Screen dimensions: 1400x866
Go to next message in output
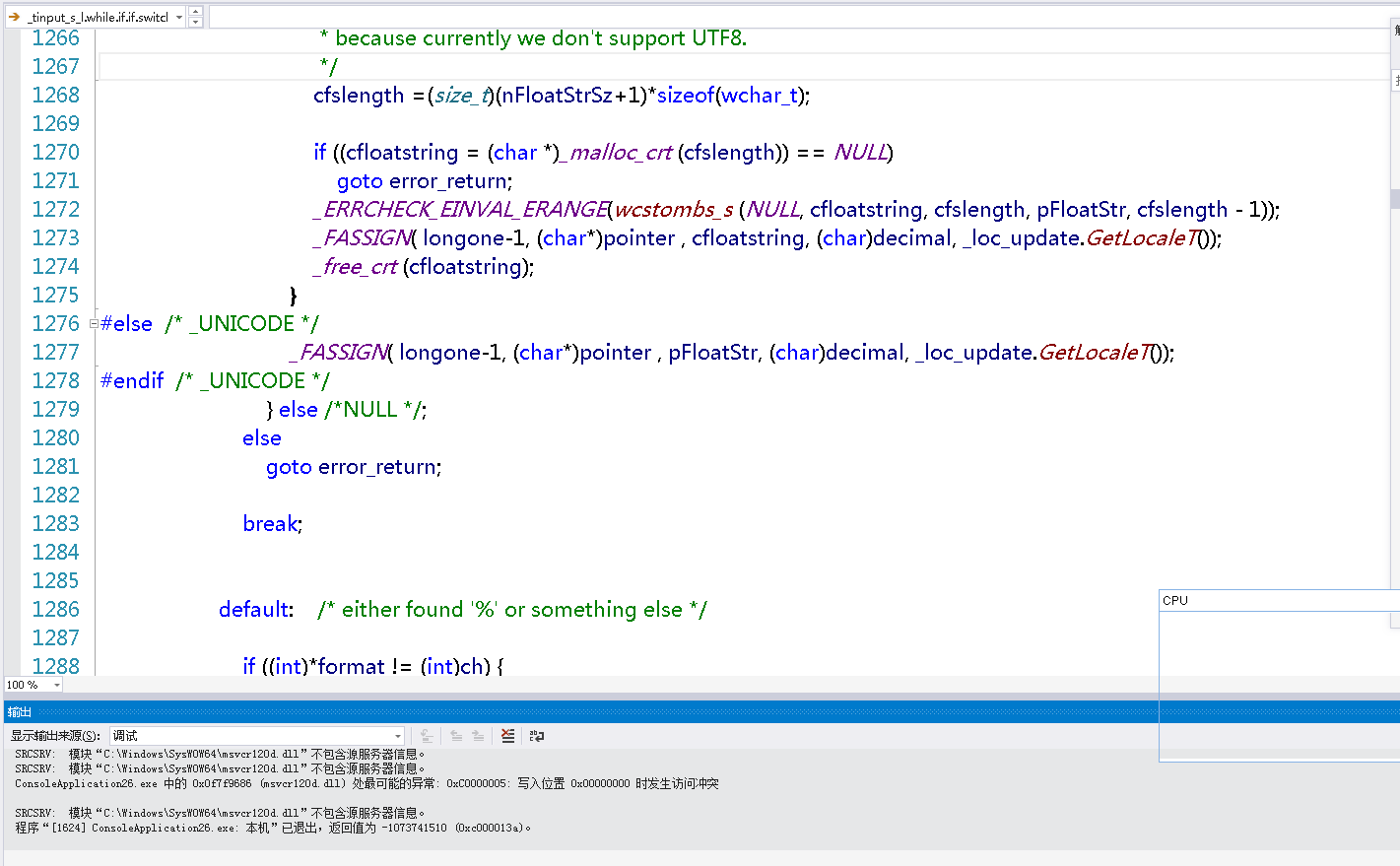pos(478,735)
